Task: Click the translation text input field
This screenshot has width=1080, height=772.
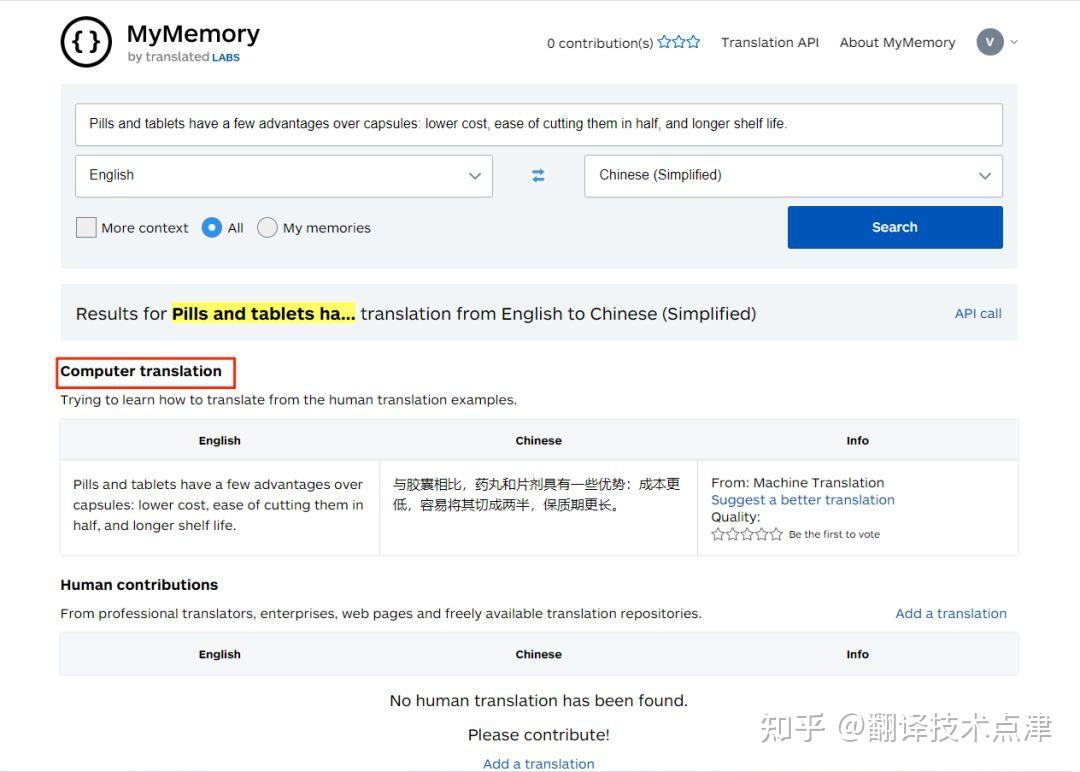Action: click(x=539, y=124)
